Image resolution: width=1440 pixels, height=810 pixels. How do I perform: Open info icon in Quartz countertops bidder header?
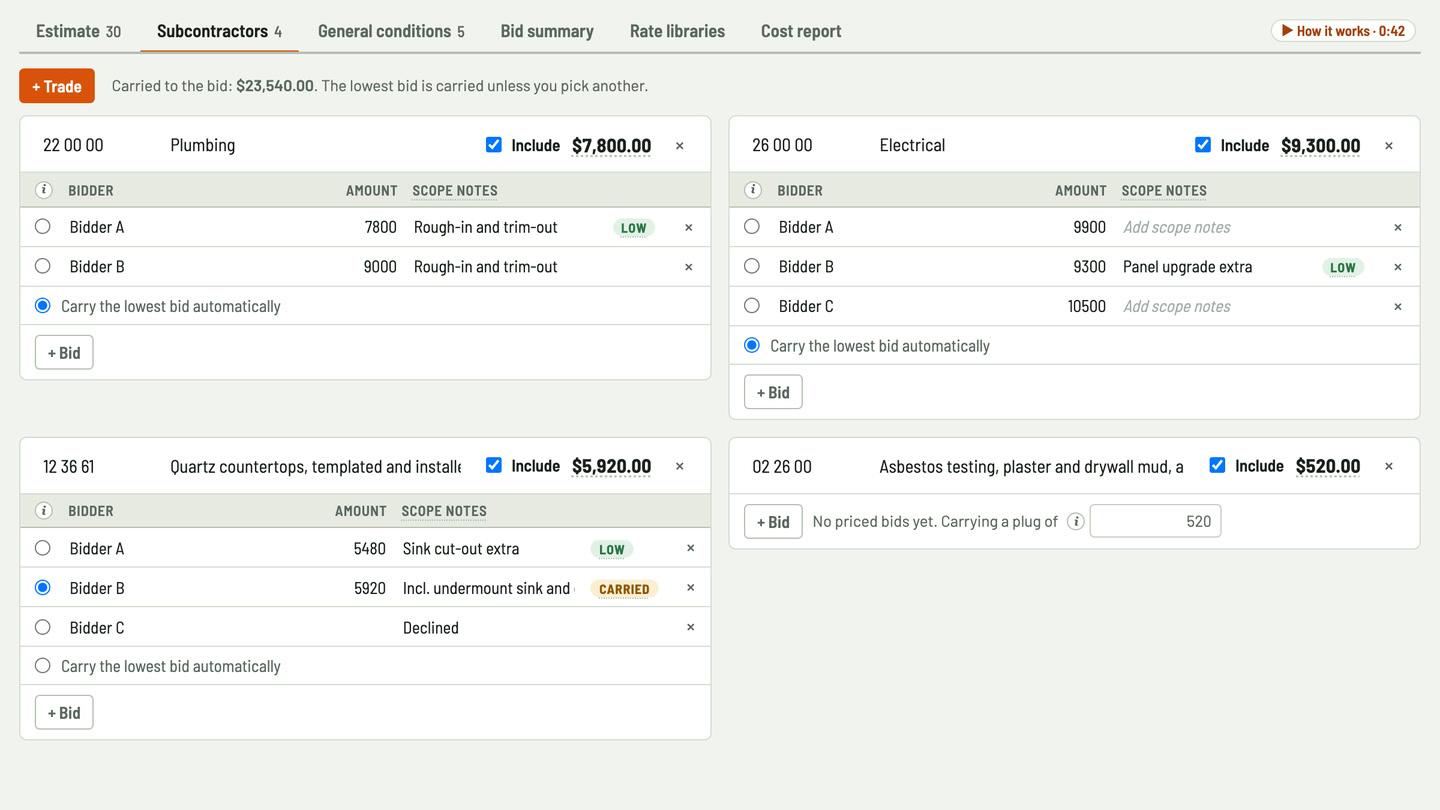pyautogui.click(x=44, y=511)
